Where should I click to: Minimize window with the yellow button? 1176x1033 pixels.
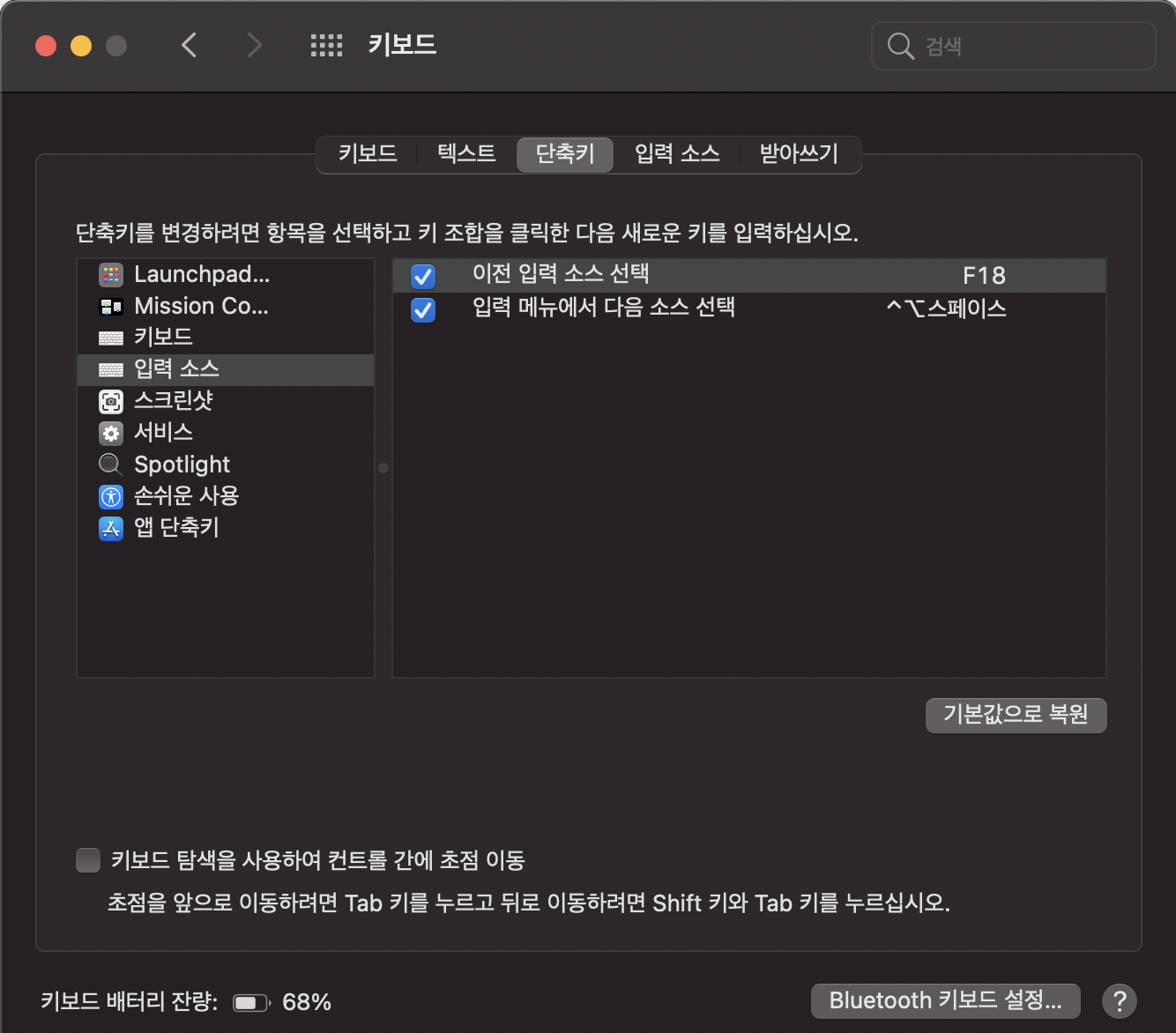81,46
